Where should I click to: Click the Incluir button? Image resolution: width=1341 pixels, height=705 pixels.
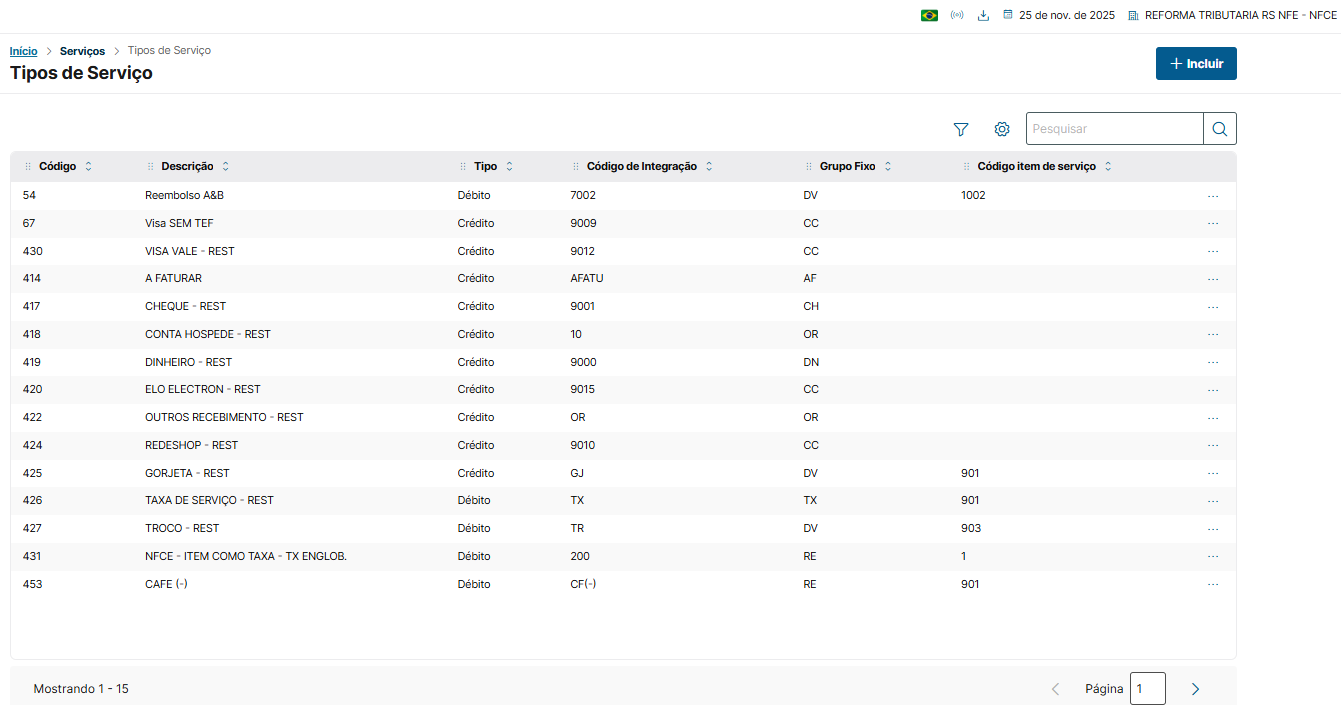pyautogui.click(x=1196, y=63)
